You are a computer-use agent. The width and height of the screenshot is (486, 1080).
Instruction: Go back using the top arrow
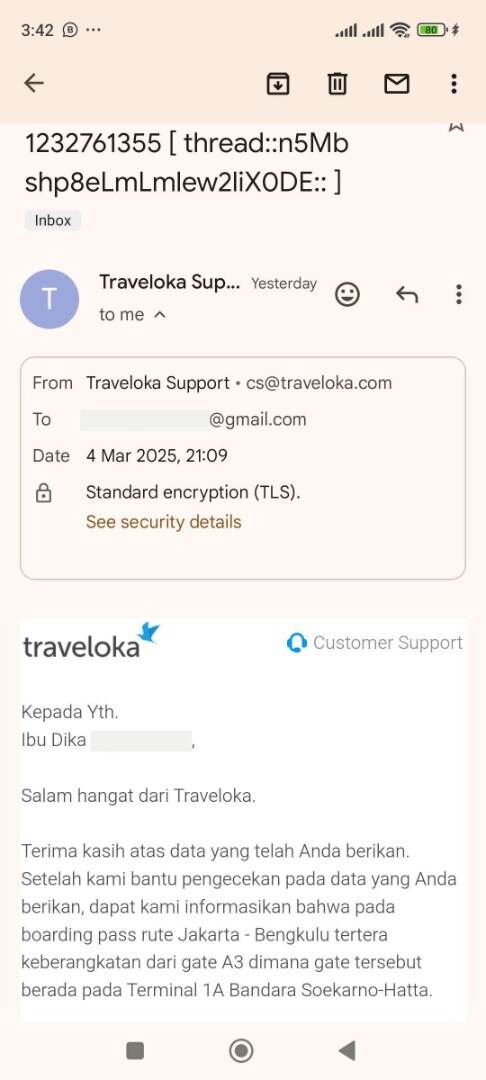coord(34,83)
